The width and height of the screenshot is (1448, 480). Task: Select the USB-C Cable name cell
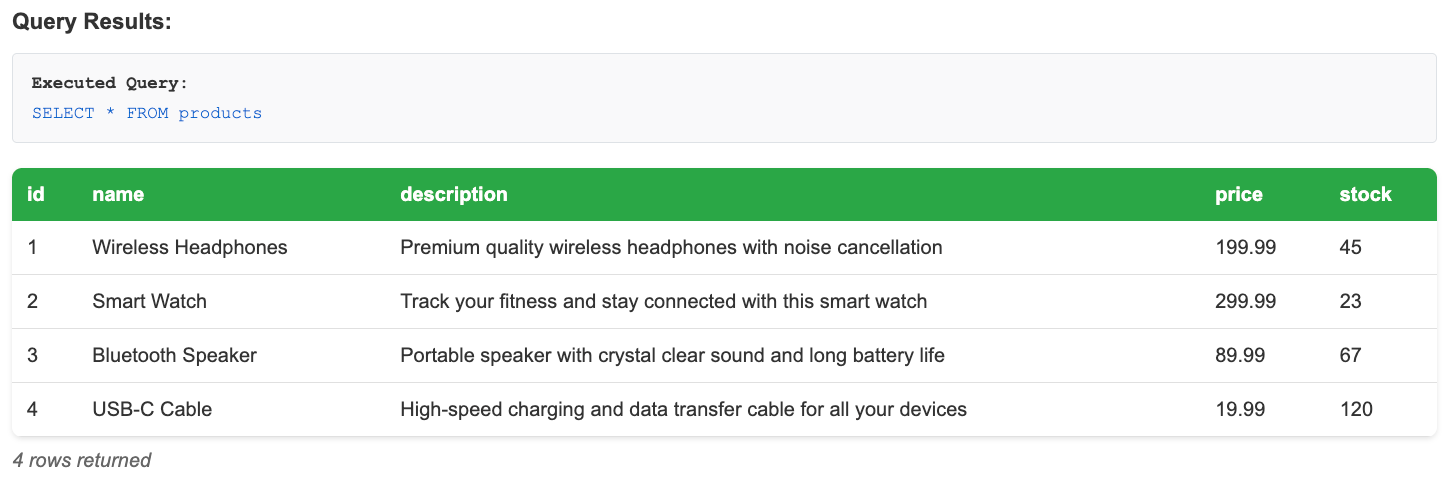click(152, 409)
